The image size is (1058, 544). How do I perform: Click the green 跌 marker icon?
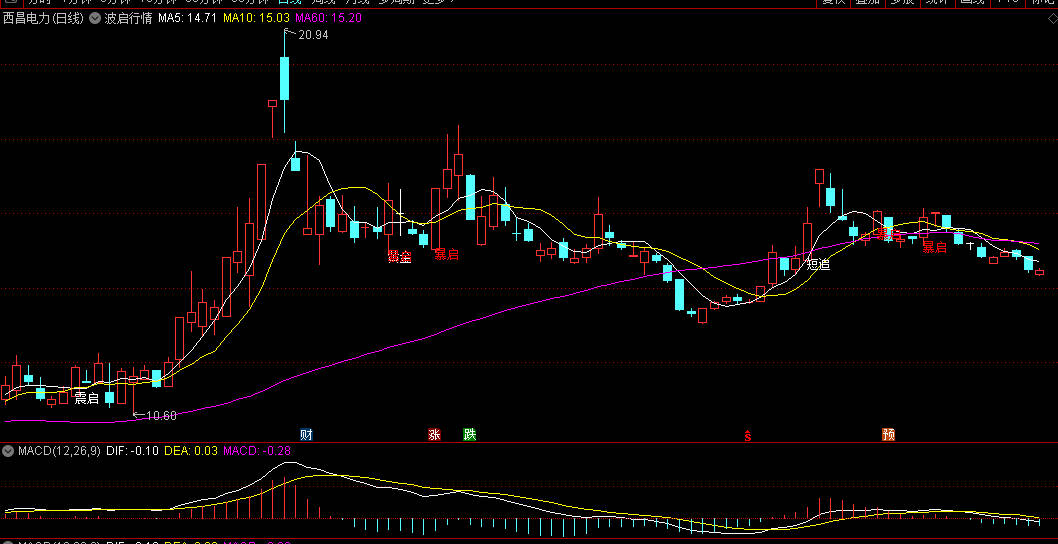point(469,434)
